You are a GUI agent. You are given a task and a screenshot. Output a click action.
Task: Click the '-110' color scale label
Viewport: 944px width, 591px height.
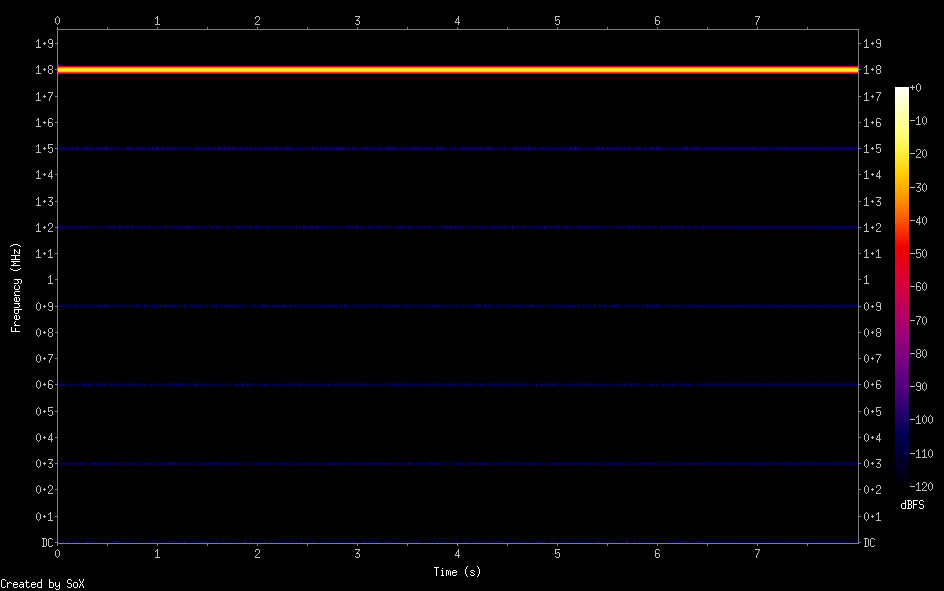[921, 454]
